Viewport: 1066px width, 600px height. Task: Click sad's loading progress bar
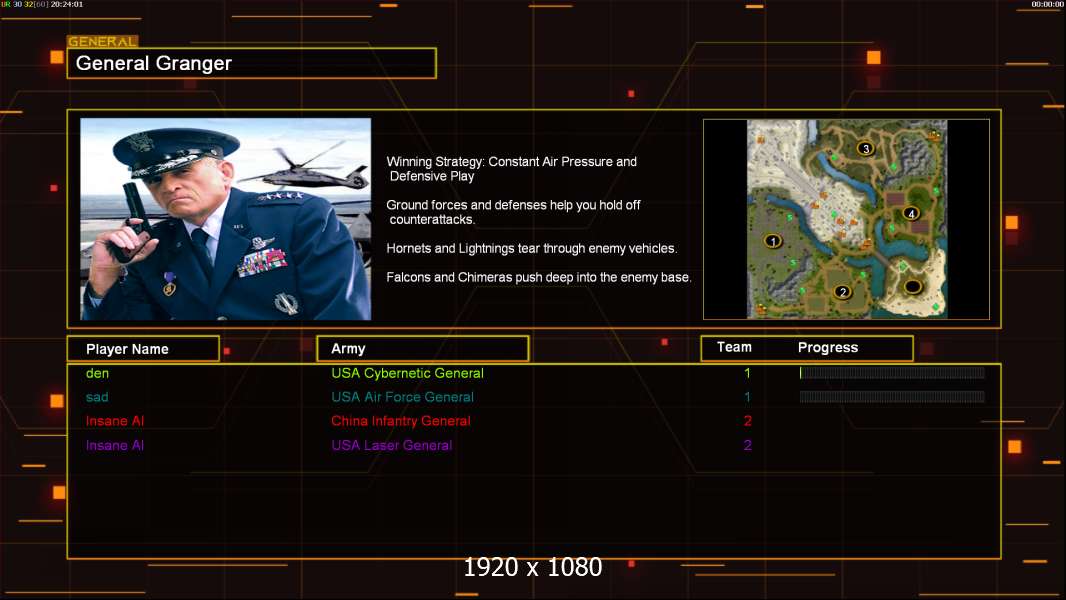pyautogui.click(x=892, y=397)
